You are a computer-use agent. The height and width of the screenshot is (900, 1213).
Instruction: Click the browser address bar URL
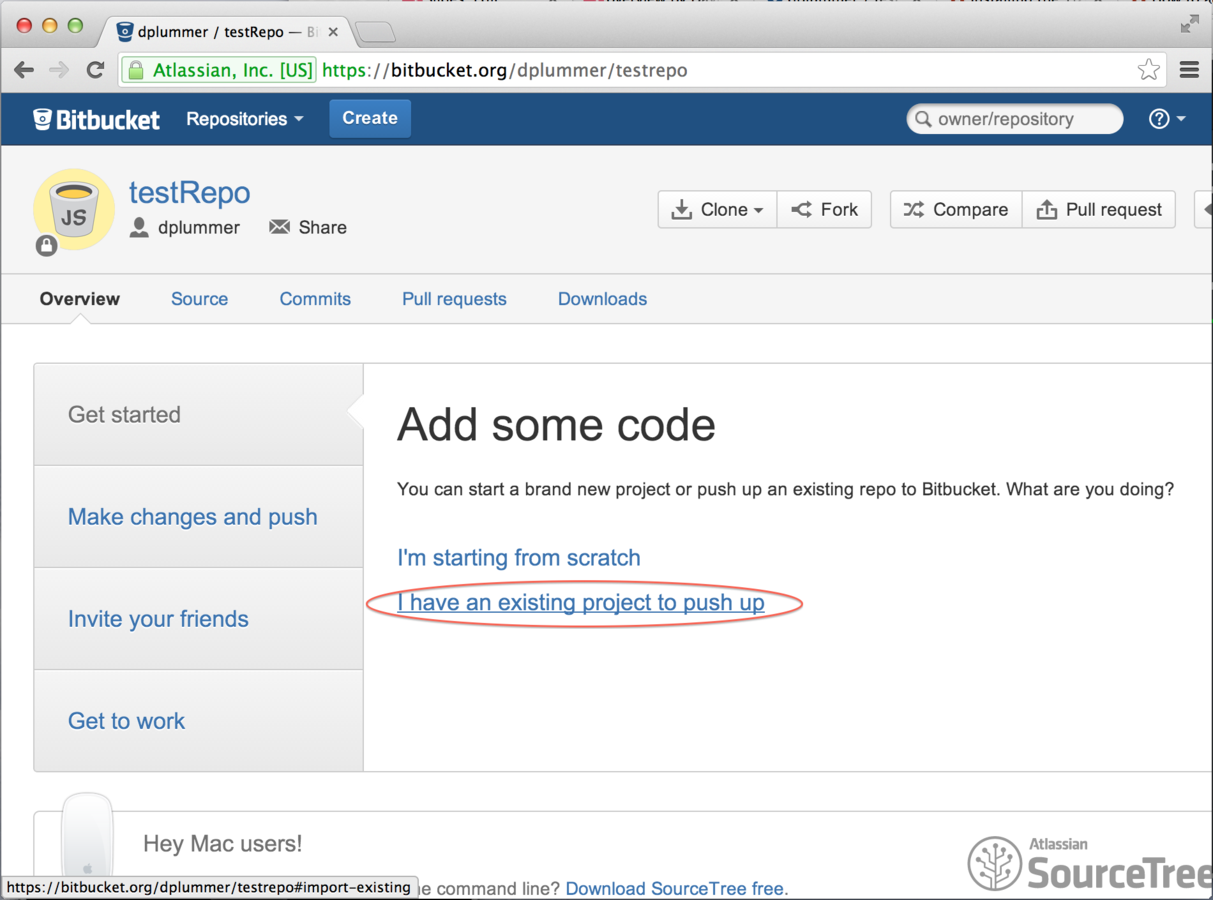(505, 70)
